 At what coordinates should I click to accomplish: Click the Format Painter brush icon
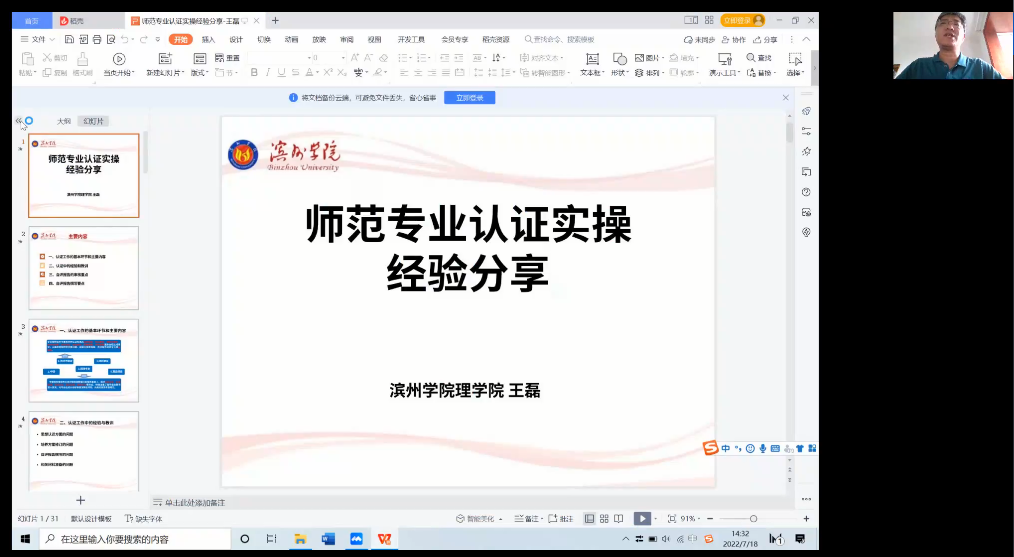83,59
